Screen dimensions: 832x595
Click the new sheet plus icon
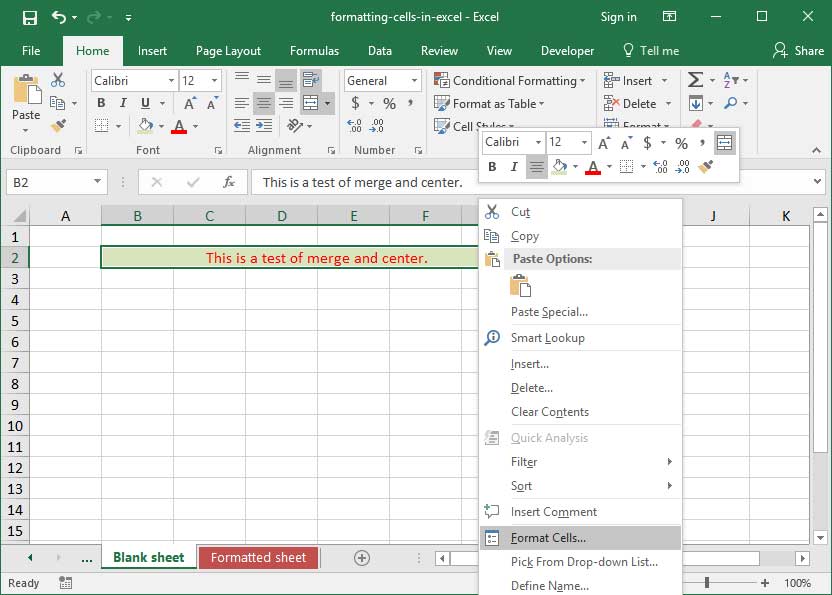[x=362, y=557]
